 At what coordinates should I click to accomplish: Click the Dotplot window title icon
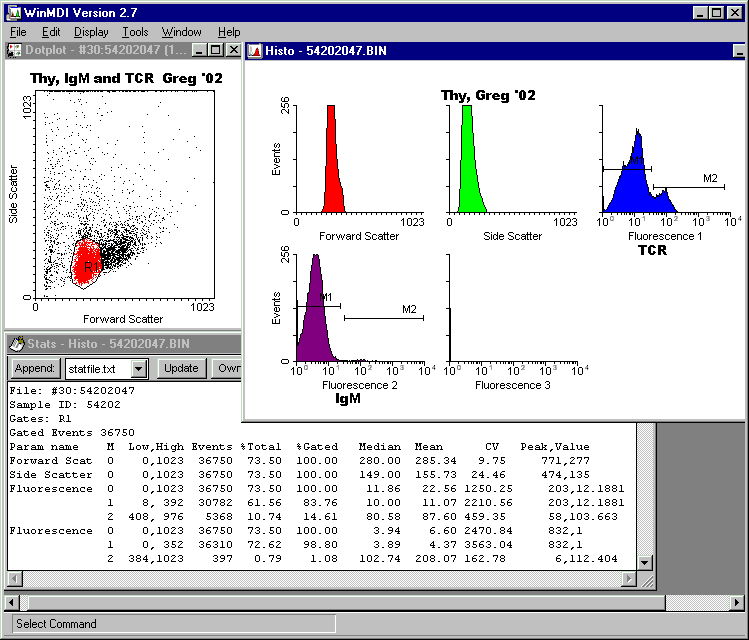tap(14, 50)
